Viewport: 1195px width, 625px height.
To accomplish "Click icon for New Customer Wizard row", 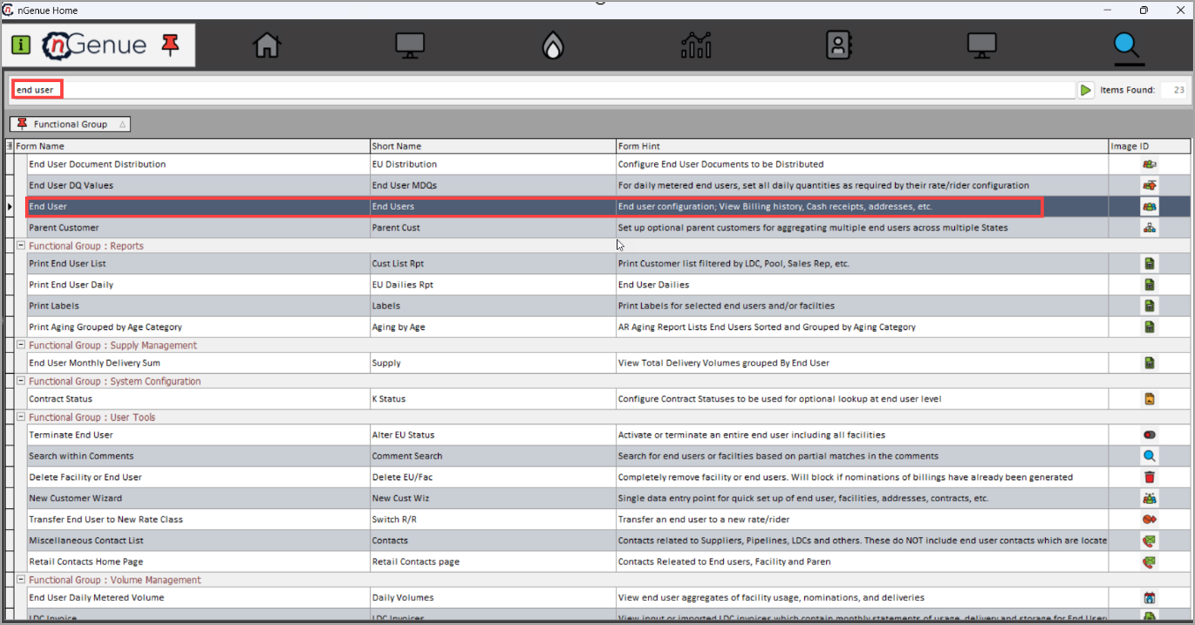I will [1149, 498].
